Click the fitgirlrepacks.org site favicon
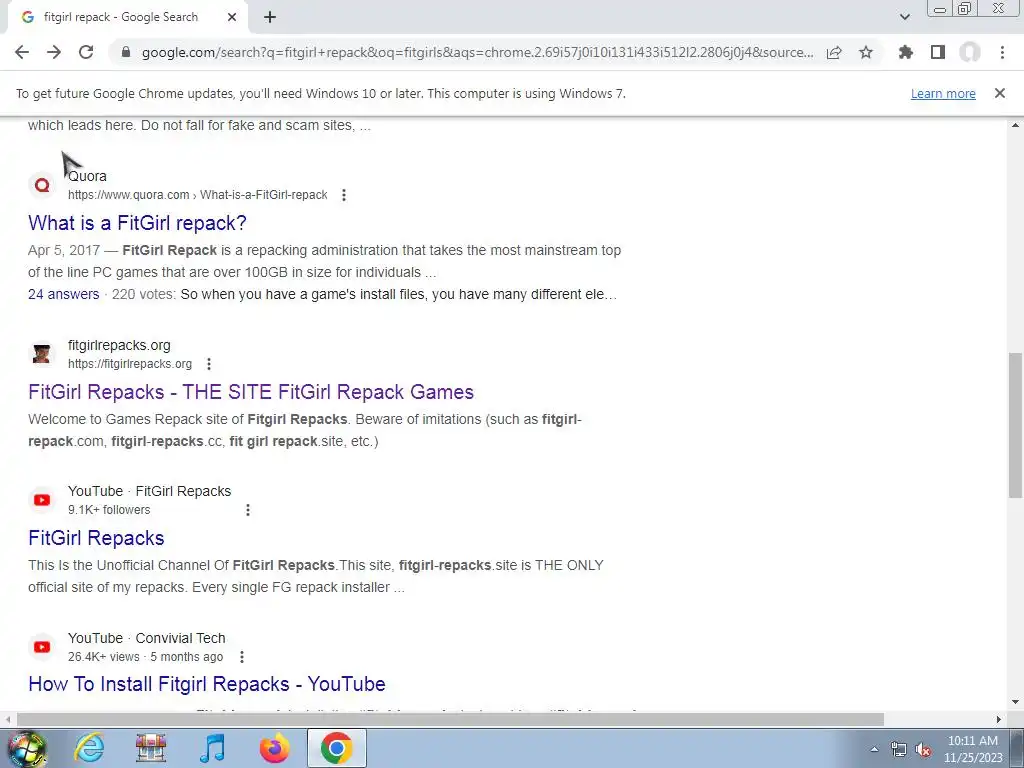The image size is (1024, 768). (42, 354)
